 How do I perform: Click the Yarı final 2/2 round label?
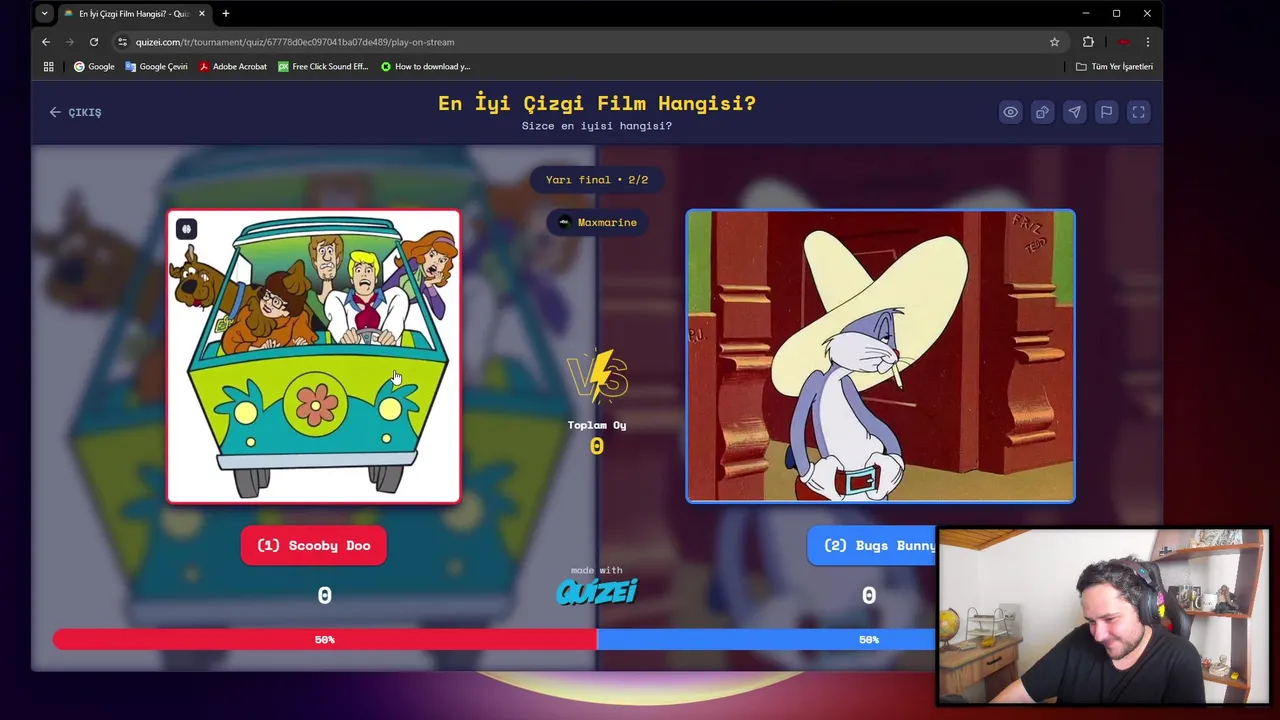597,180
